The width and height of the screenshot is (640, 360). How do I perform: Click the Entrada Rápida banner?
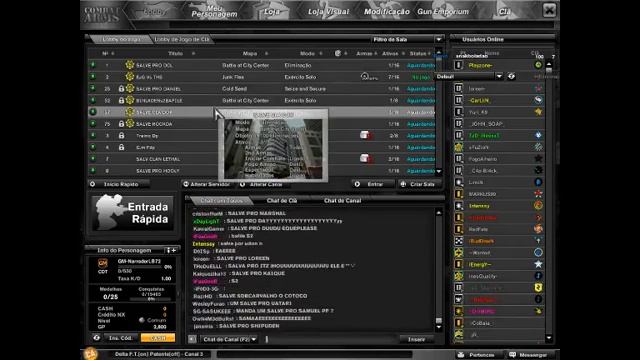pos(132,212)
